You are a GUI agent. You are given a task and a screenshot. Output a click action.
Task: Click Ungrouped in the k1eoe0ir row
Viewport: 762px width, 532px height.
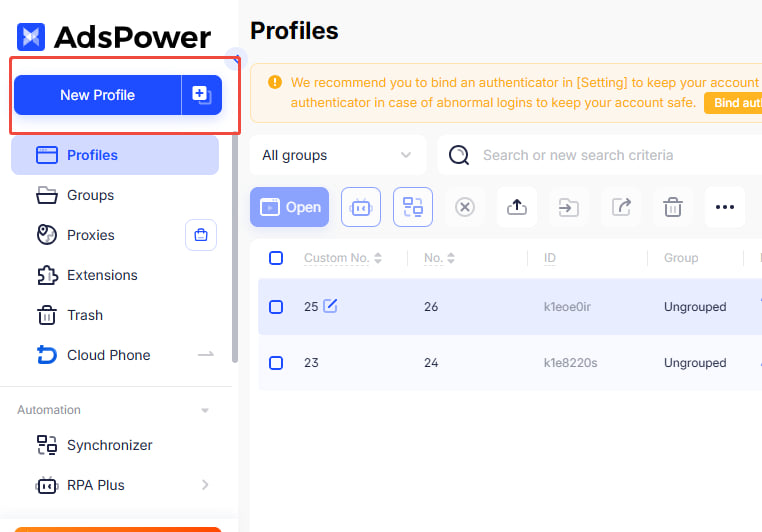(695, 307)
